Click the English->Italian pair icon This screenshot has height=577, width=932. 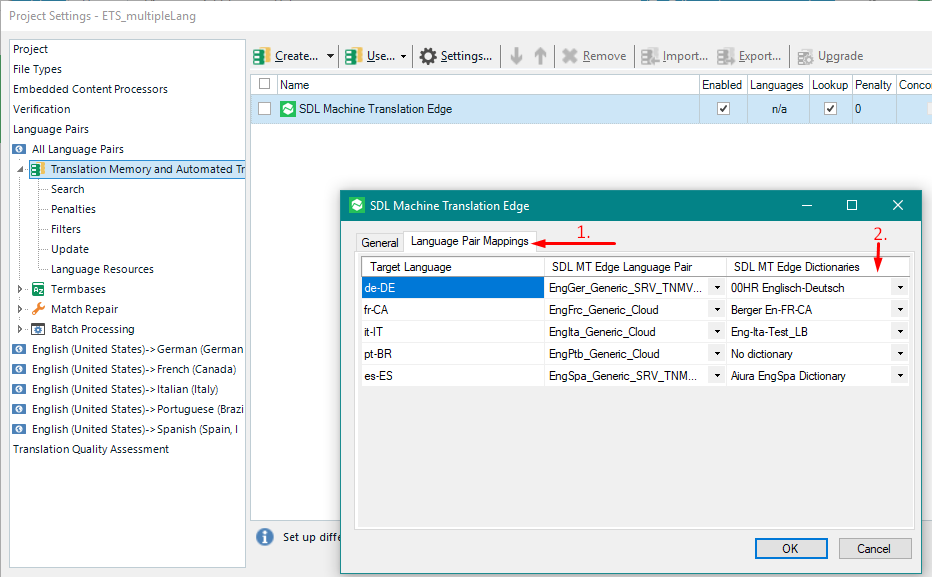click(x=20, y=389)
